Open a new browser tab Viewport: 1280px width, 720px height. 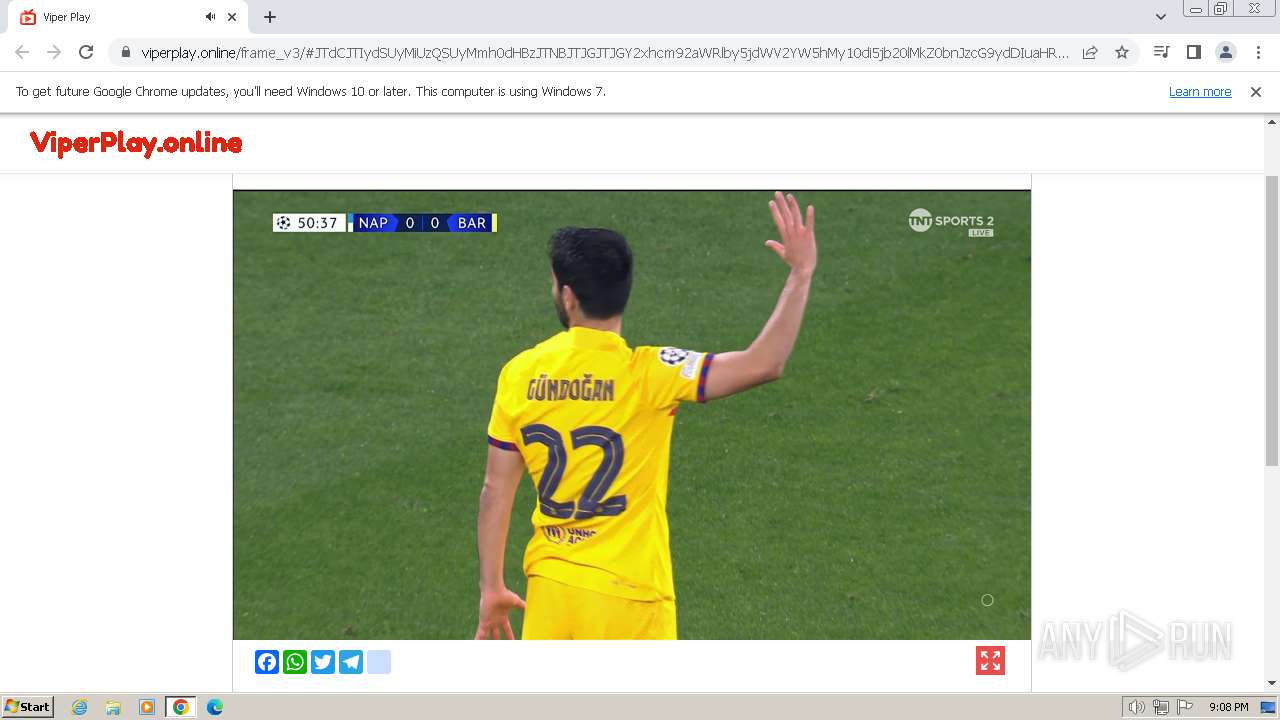coord(270,17)
